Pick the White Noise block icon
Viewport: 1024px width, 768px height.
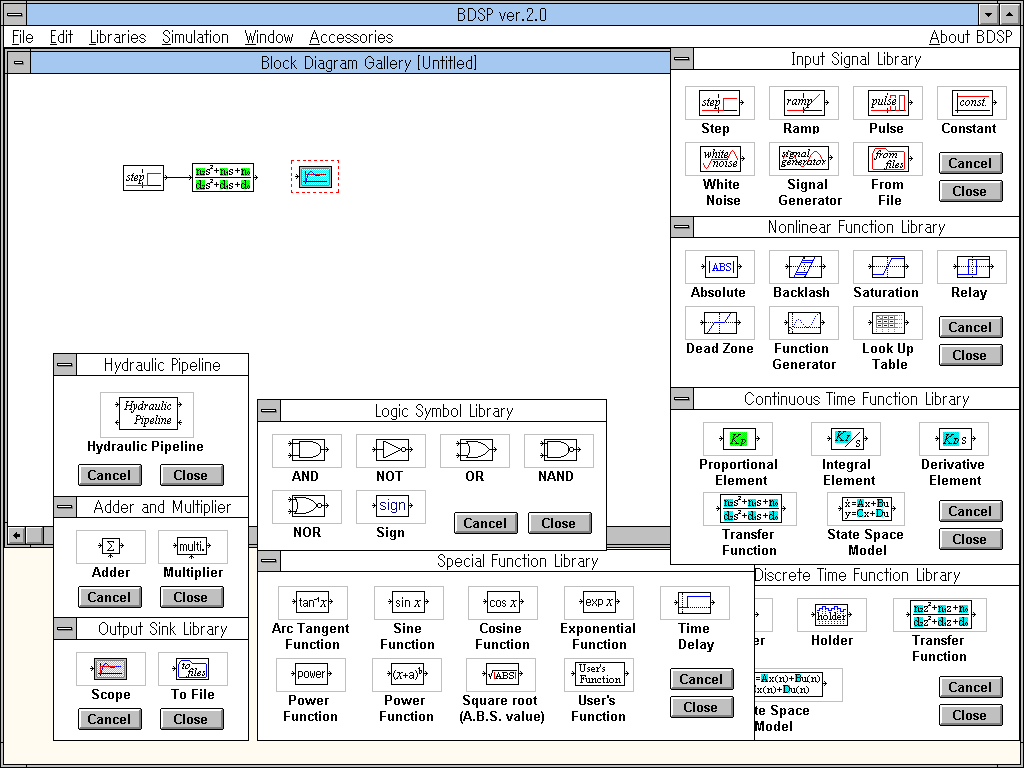pyautogui.click(x=720, y=159)
